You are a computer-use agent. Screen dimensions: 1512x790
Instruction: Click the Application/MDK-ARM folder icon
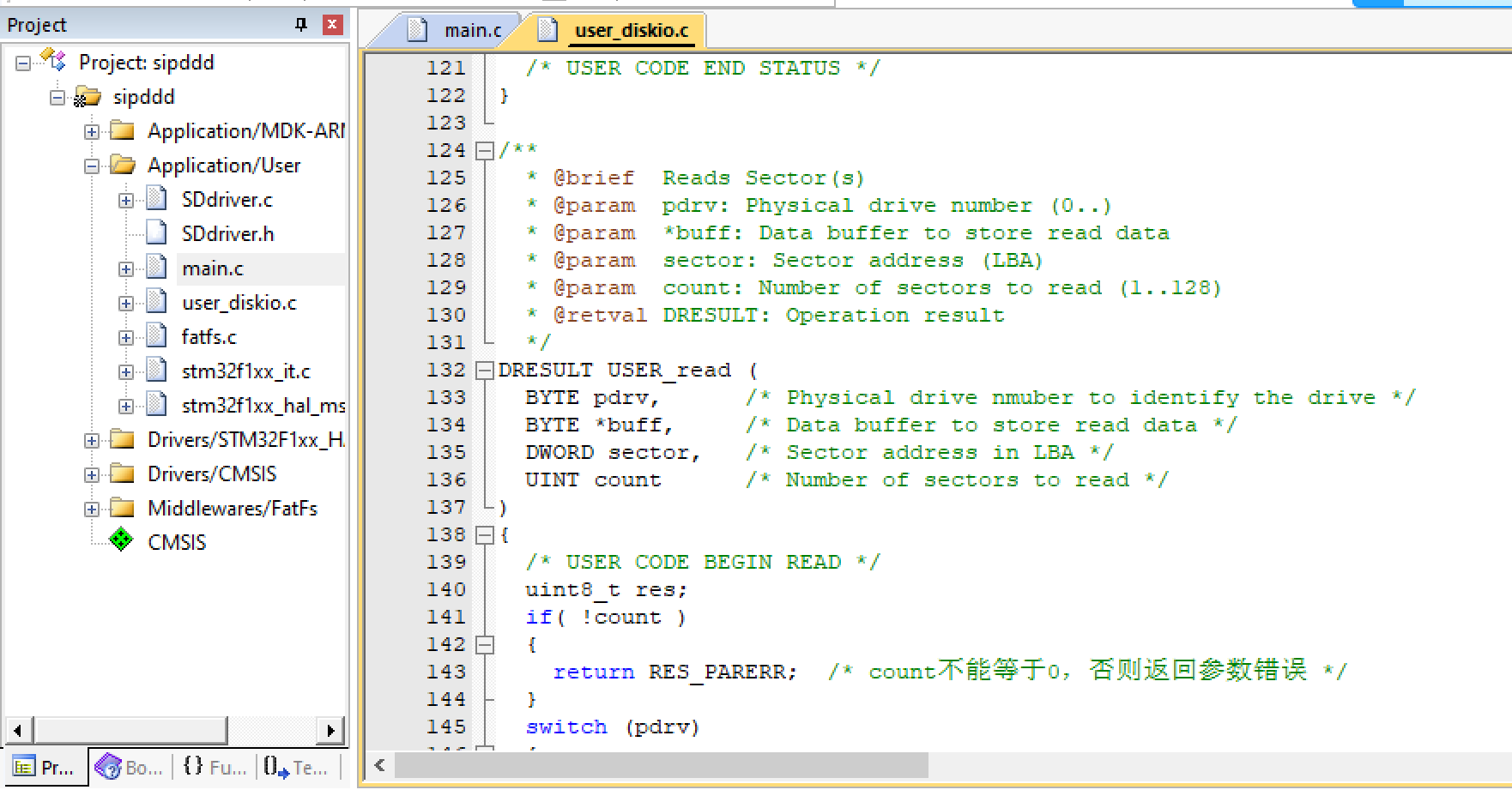tap(123, 130)
